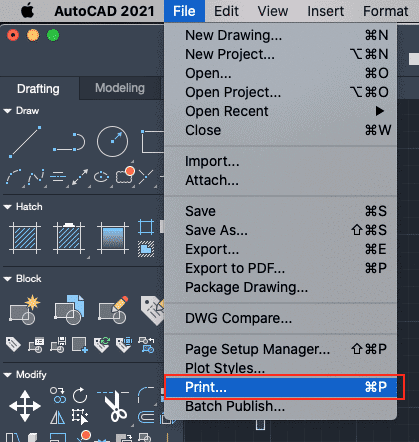Collapse the Draw panel section
419x442 pixels.
(7, 111)
